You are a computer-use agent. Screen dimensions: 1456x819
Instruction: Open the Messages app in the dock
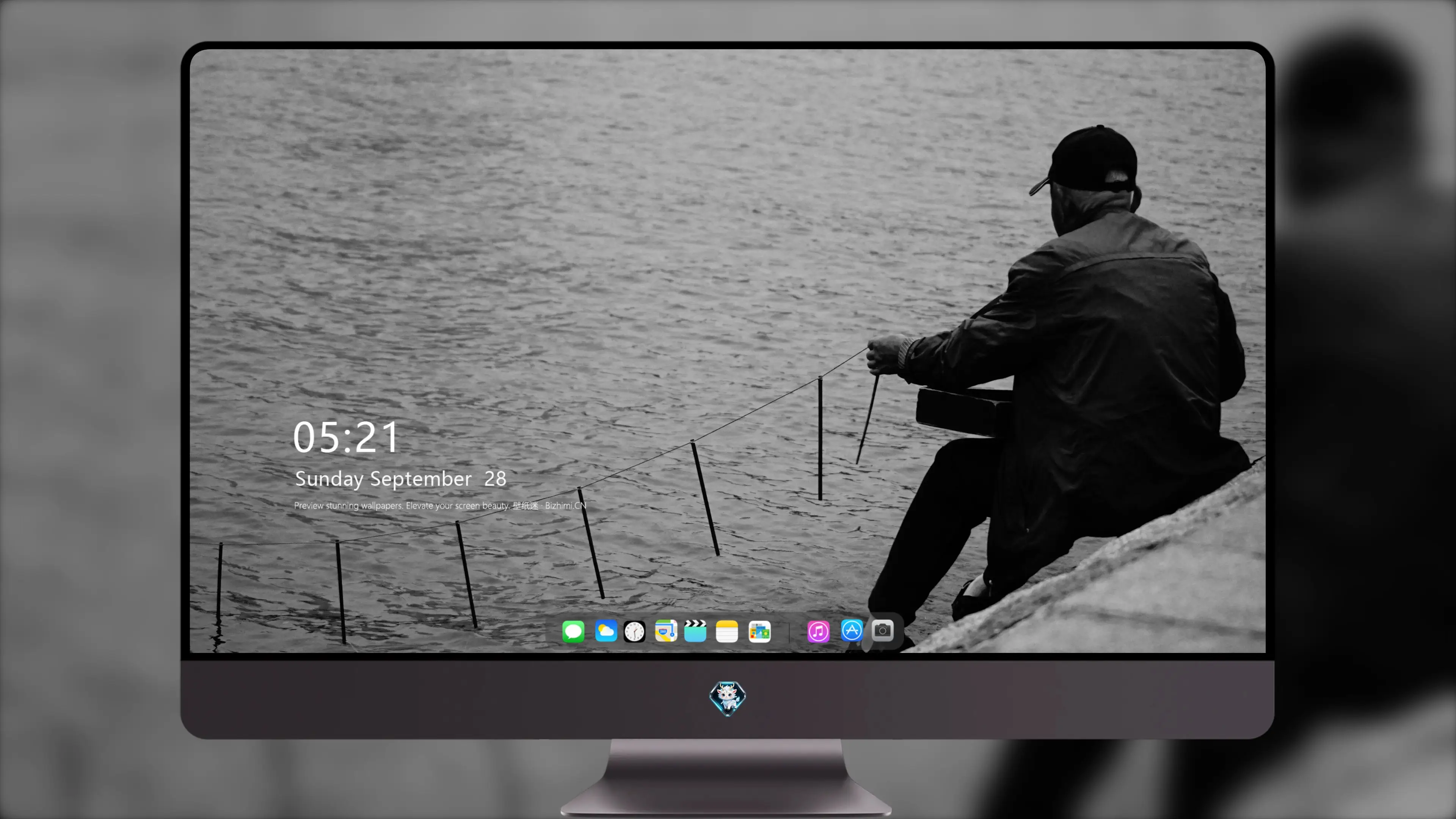pos(573,631)
